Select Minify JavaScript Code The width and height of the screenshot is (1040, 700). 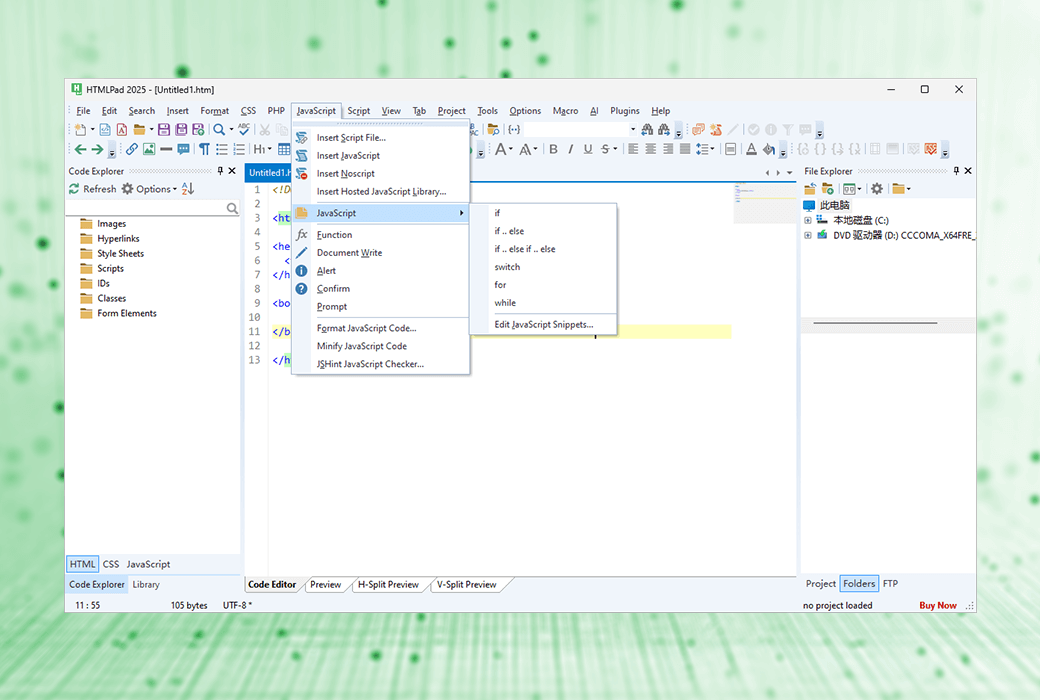tap(381, 346)
